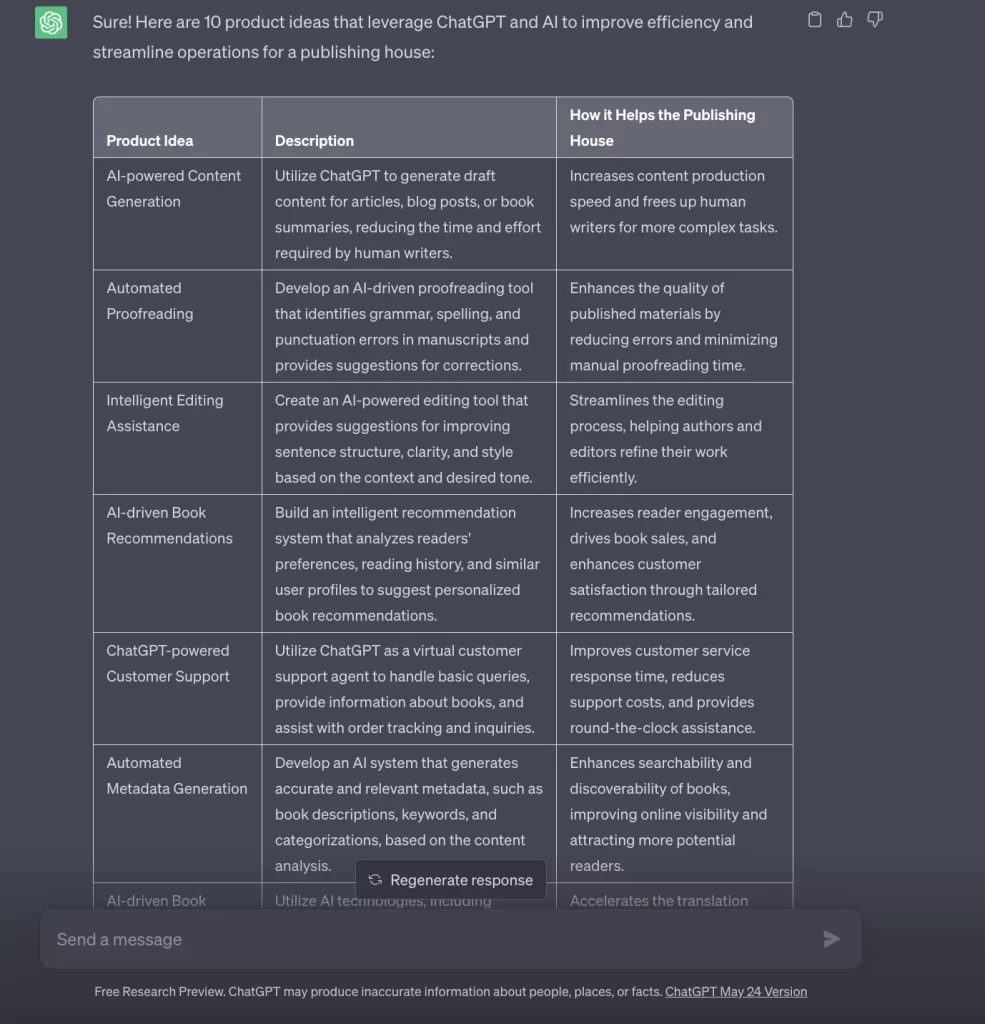Select the ChatGPT-powered Customer Support cell
This screenshot has height=1024, width=985.
tap(168, 663)
